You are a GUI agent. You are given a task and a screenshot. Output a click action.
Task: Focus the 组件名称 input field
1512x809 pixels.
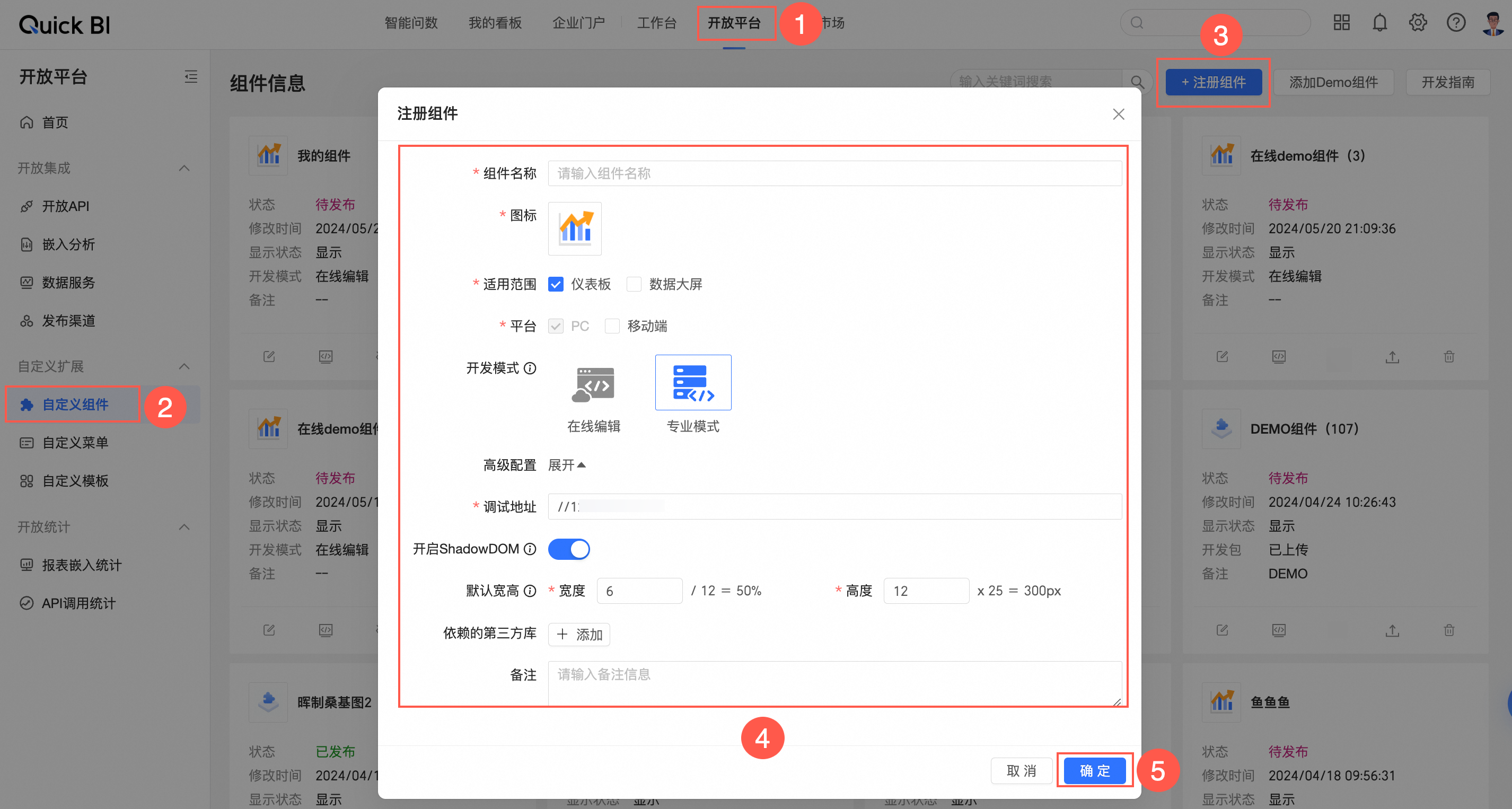[834, 173]
